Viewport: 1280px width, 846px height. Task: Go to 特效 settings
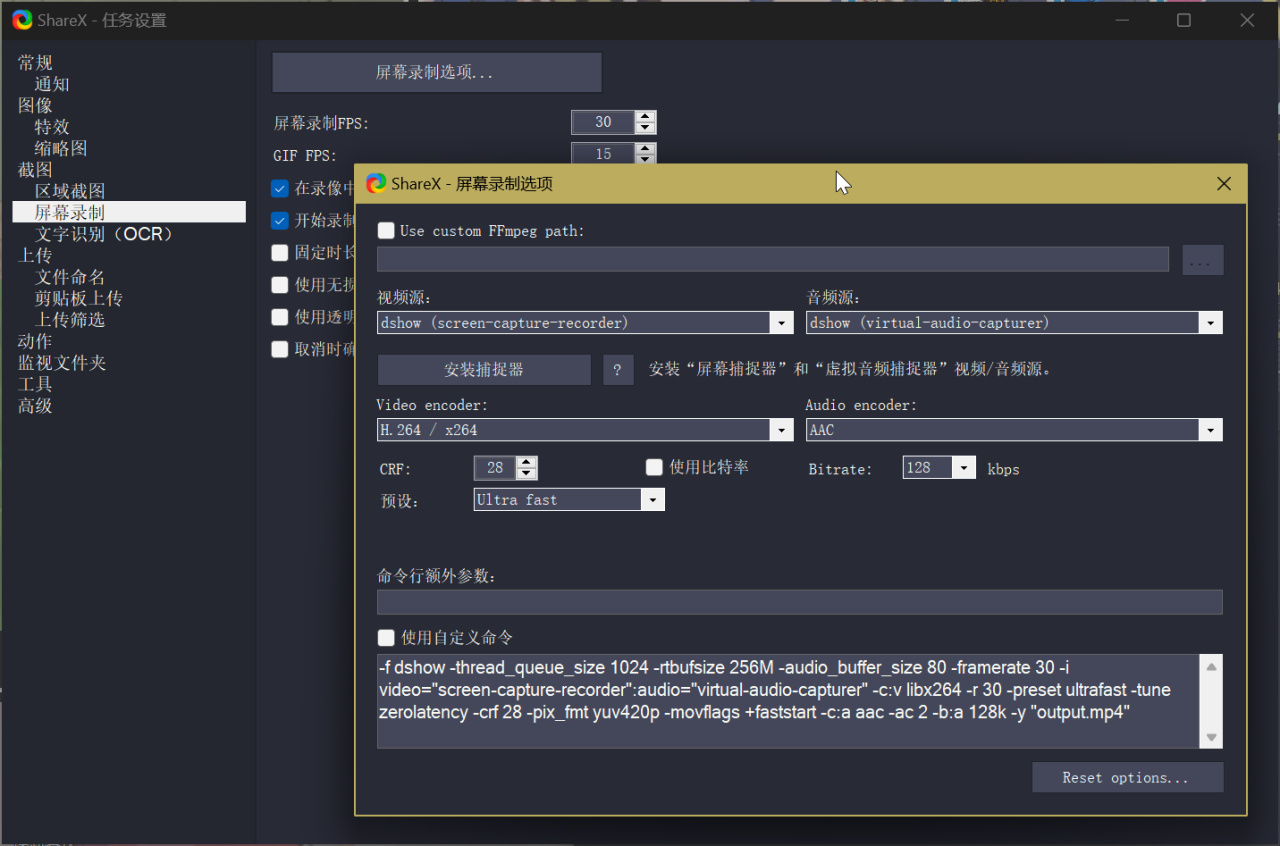[52, 127]
